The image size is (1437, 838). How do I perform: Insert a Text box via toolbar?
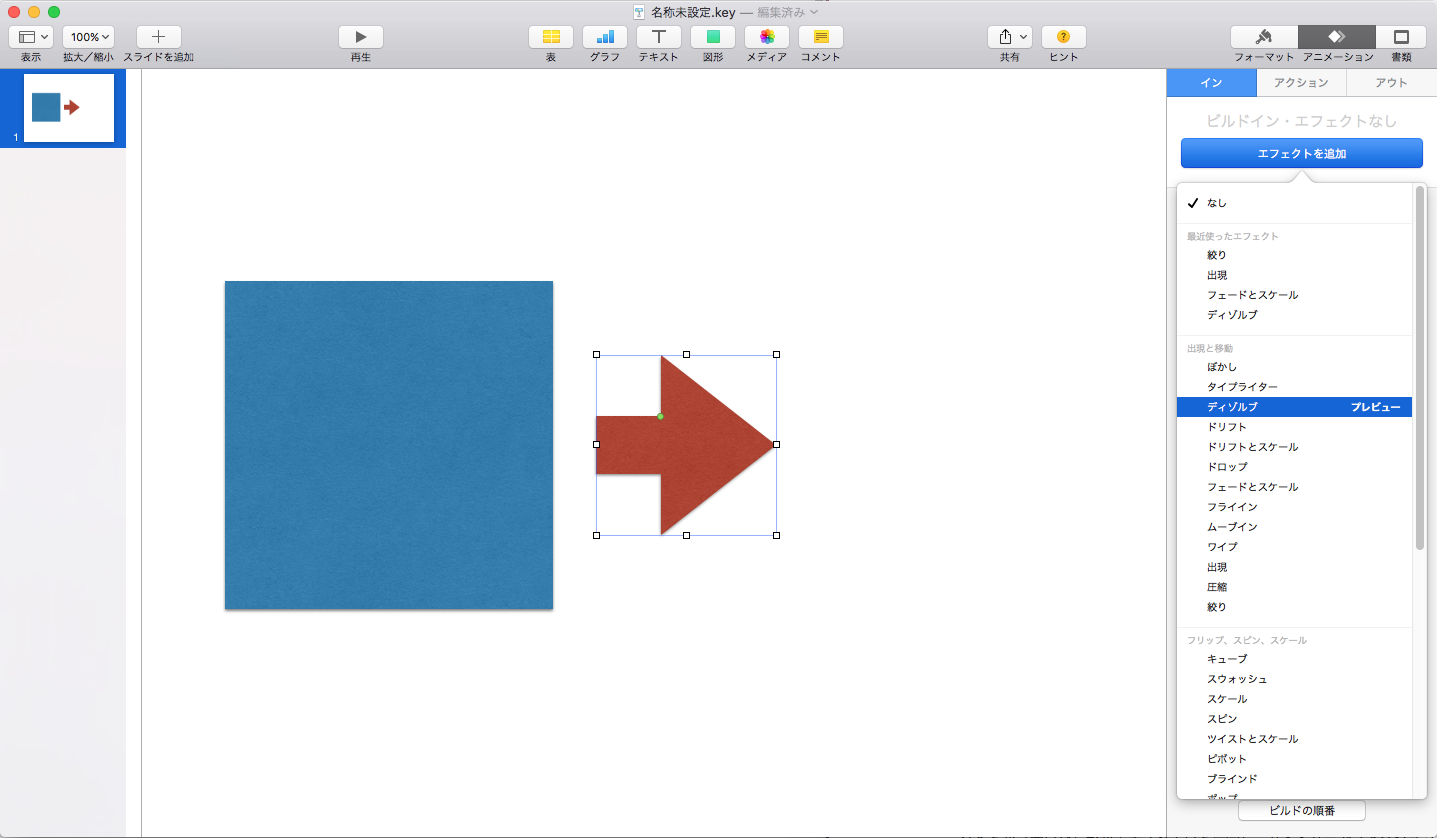[x=658, y=37]
